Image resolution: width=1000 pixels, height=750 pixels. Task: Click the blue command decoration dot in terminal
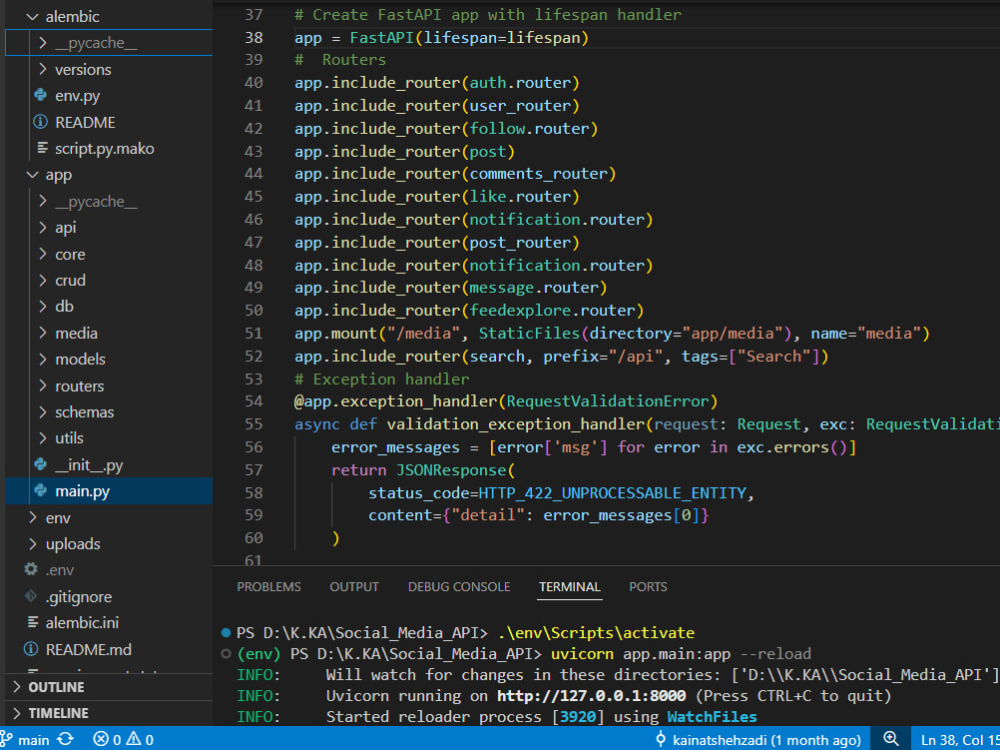(x=226, y=633)
